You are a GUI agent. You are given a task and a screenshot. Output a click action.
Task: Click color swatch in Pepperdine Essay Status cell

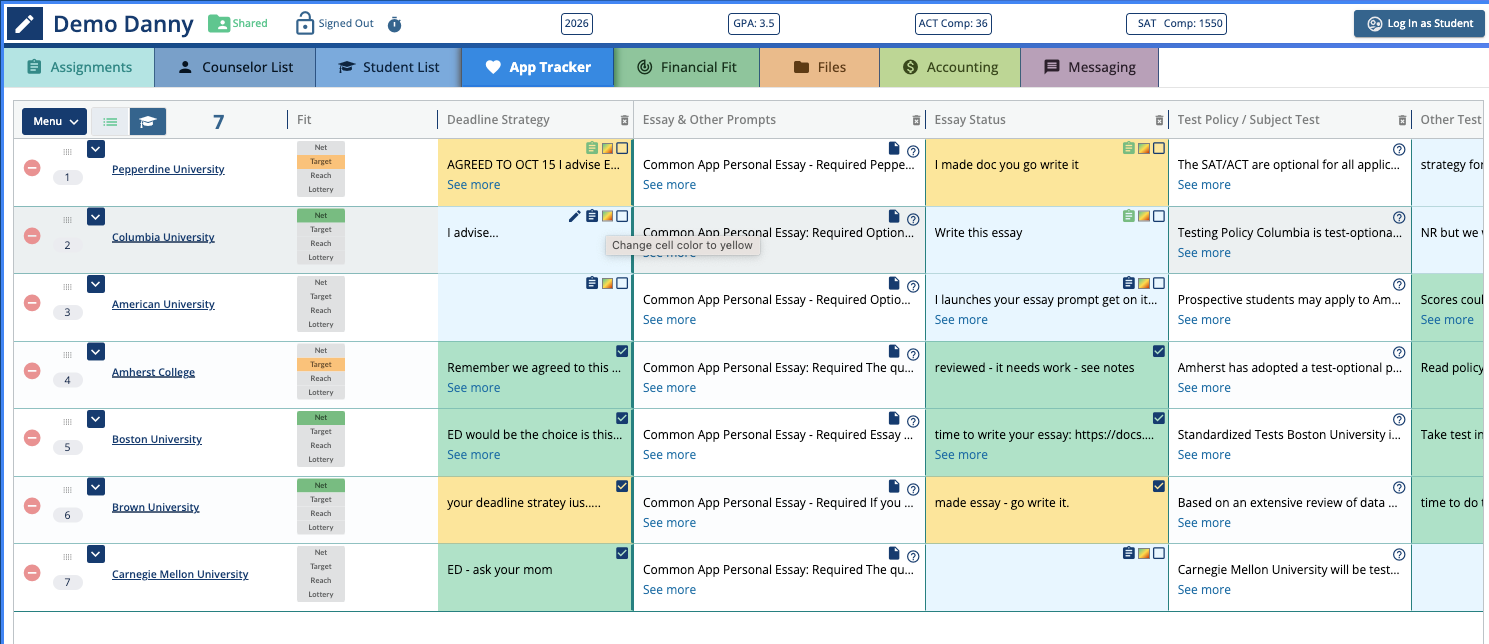[1144, 148]
